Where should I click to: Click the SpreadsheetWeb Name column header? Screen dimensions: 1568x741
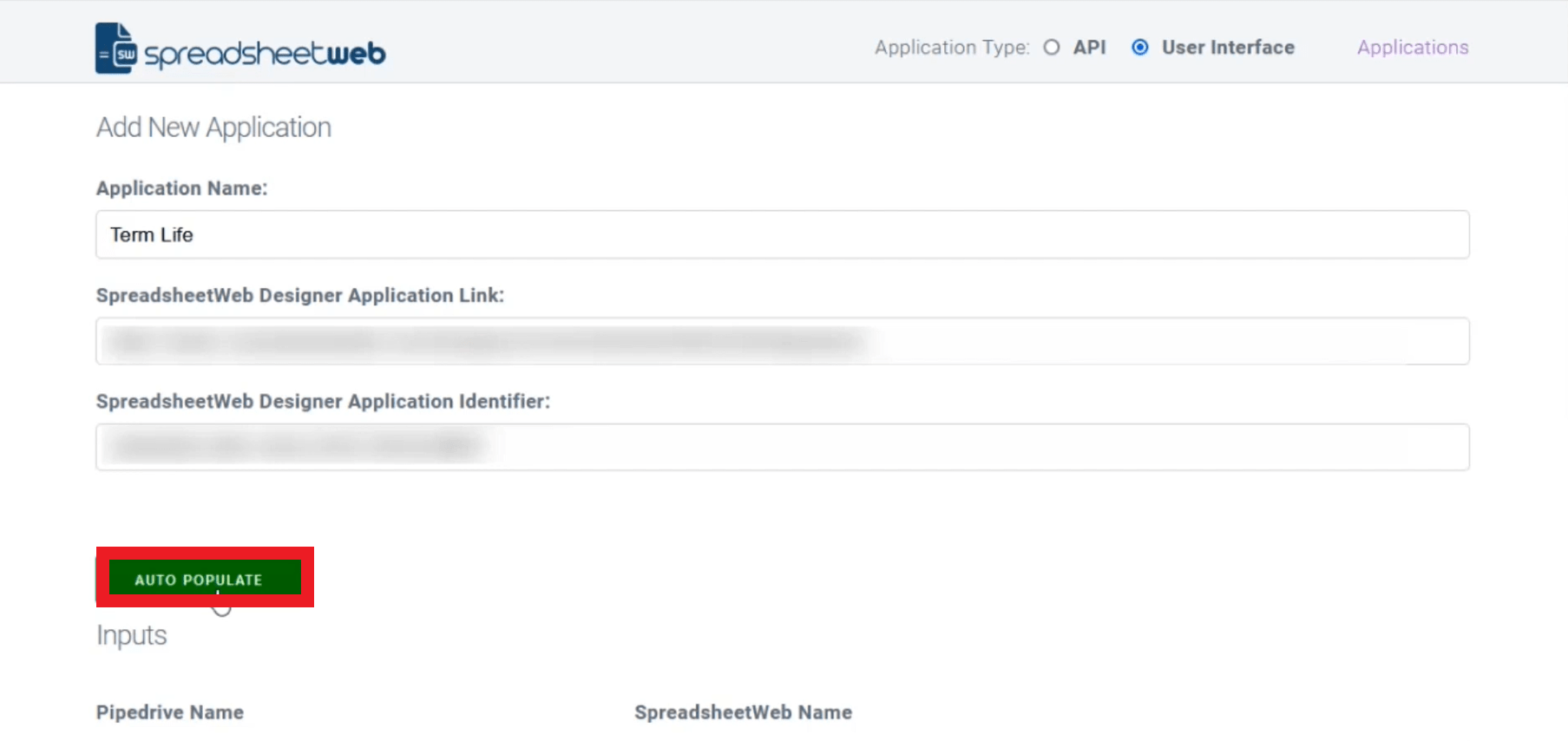coord(743,712)
